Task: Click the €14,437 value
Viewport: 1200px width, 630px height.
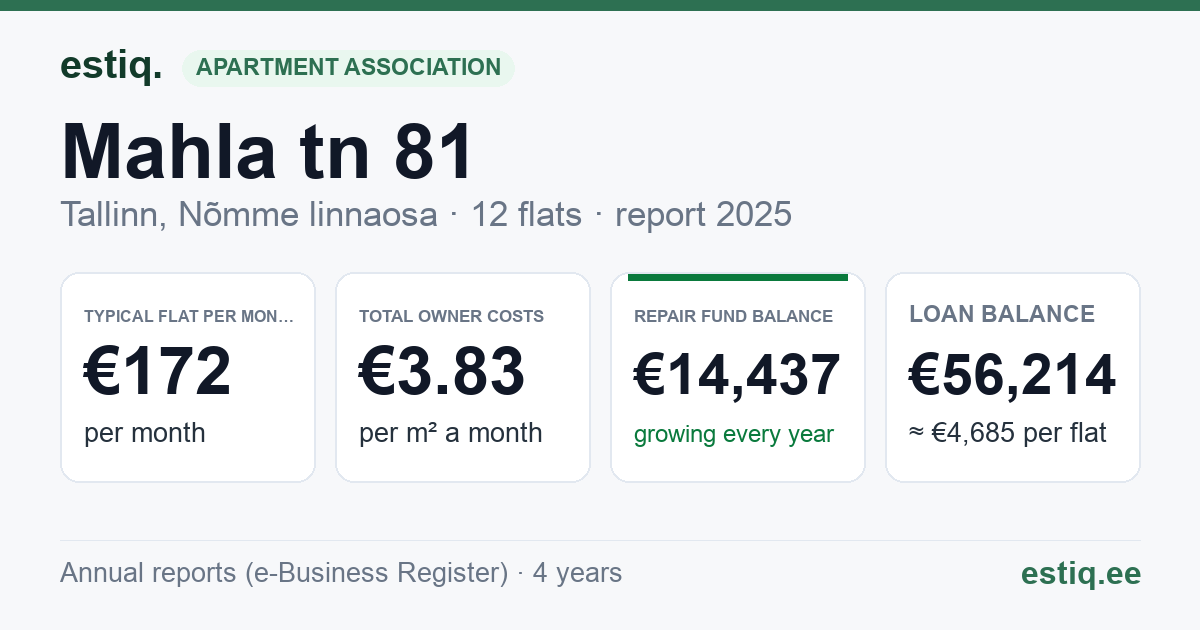Action: point(737,376)
